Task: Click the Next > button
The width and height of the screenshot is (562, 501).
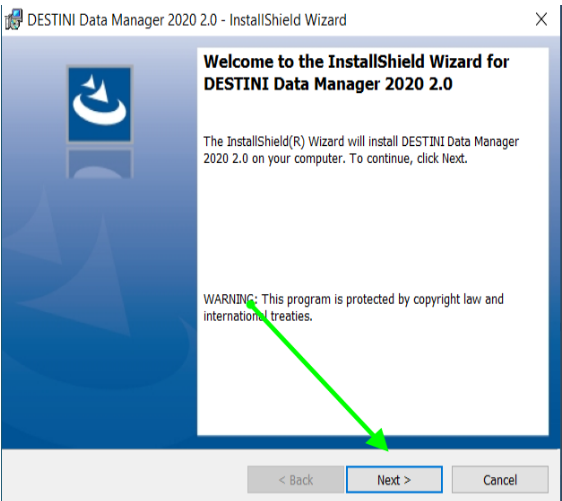Action: click(x=394, y=479)
